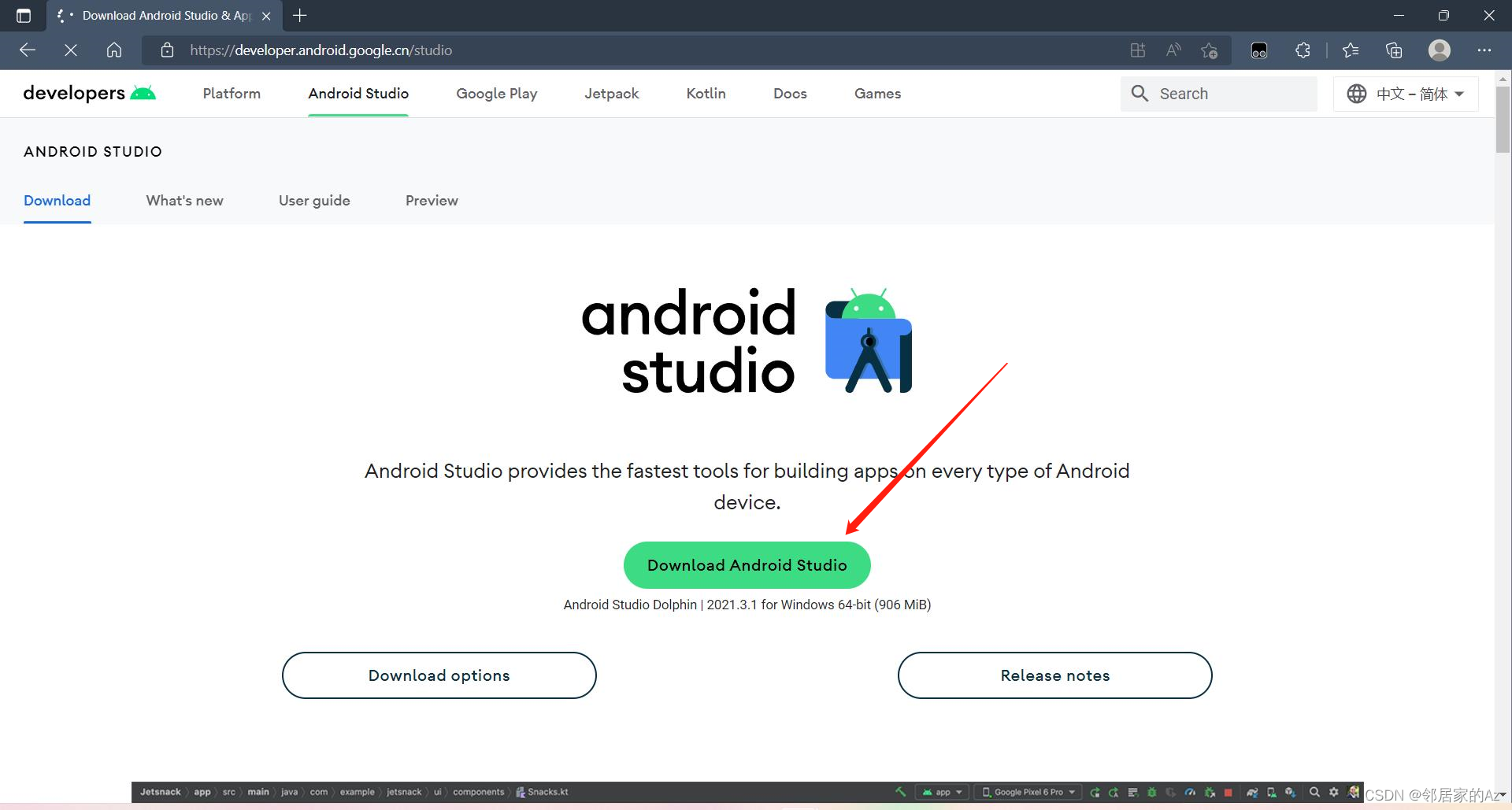This screenshot has width=1512, height=810.
Task: Open the browser home page icon
Action: 114,50
